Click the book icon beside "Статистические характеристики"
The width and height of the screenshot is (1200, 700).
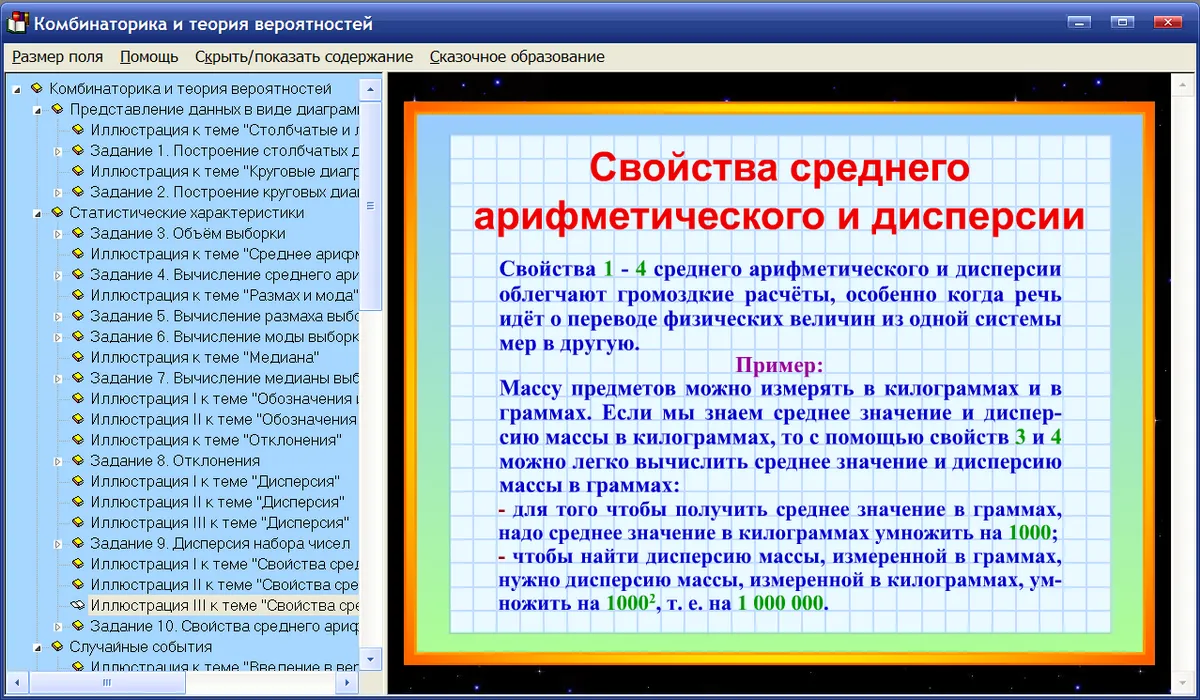click(57, 212)
